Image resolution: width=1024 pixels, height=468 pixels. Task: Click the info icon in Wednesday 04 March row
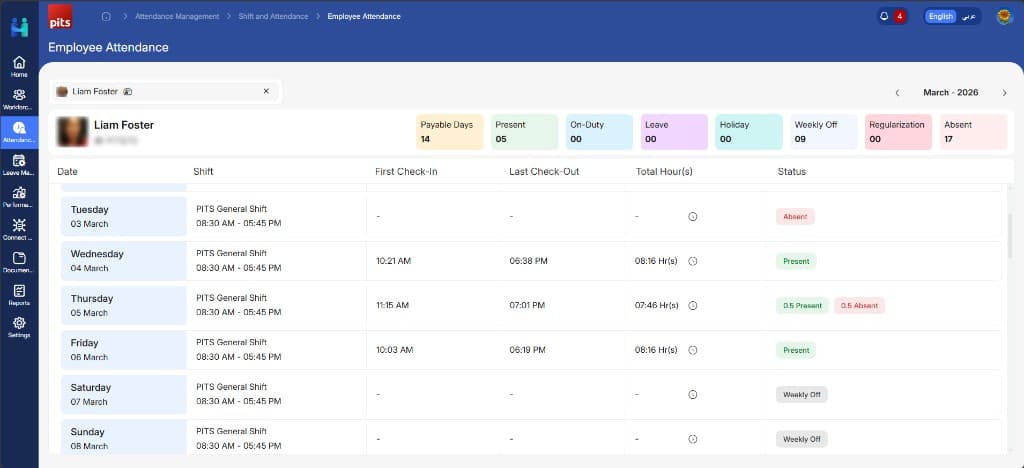[693, 261]
